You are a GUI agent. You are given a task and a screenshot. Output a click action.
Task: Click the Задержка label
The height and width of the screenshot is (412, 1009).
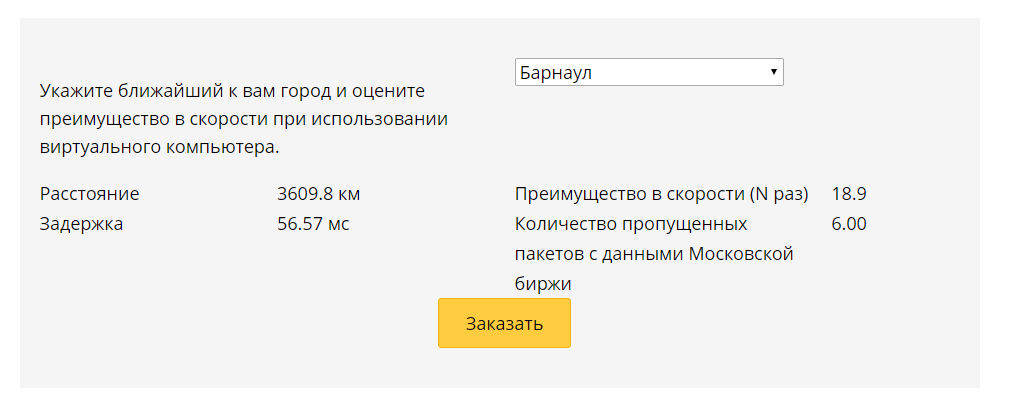(x=82, y=224)
